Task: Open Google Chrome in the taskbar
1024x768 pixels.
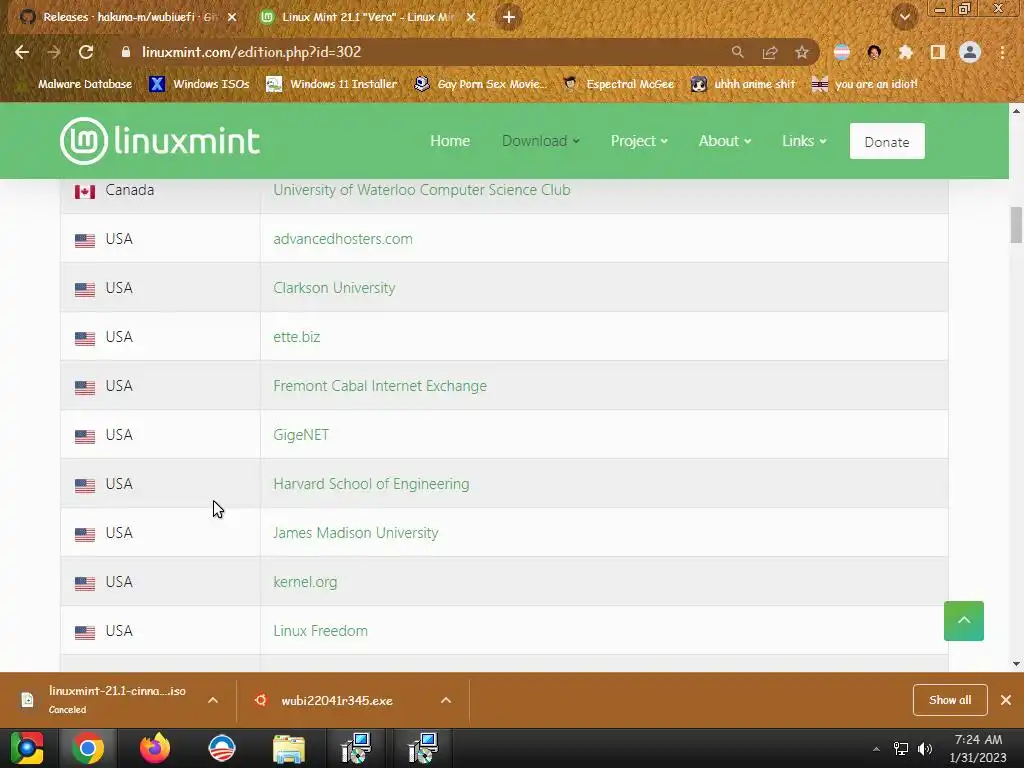Action: coord(88,748)
